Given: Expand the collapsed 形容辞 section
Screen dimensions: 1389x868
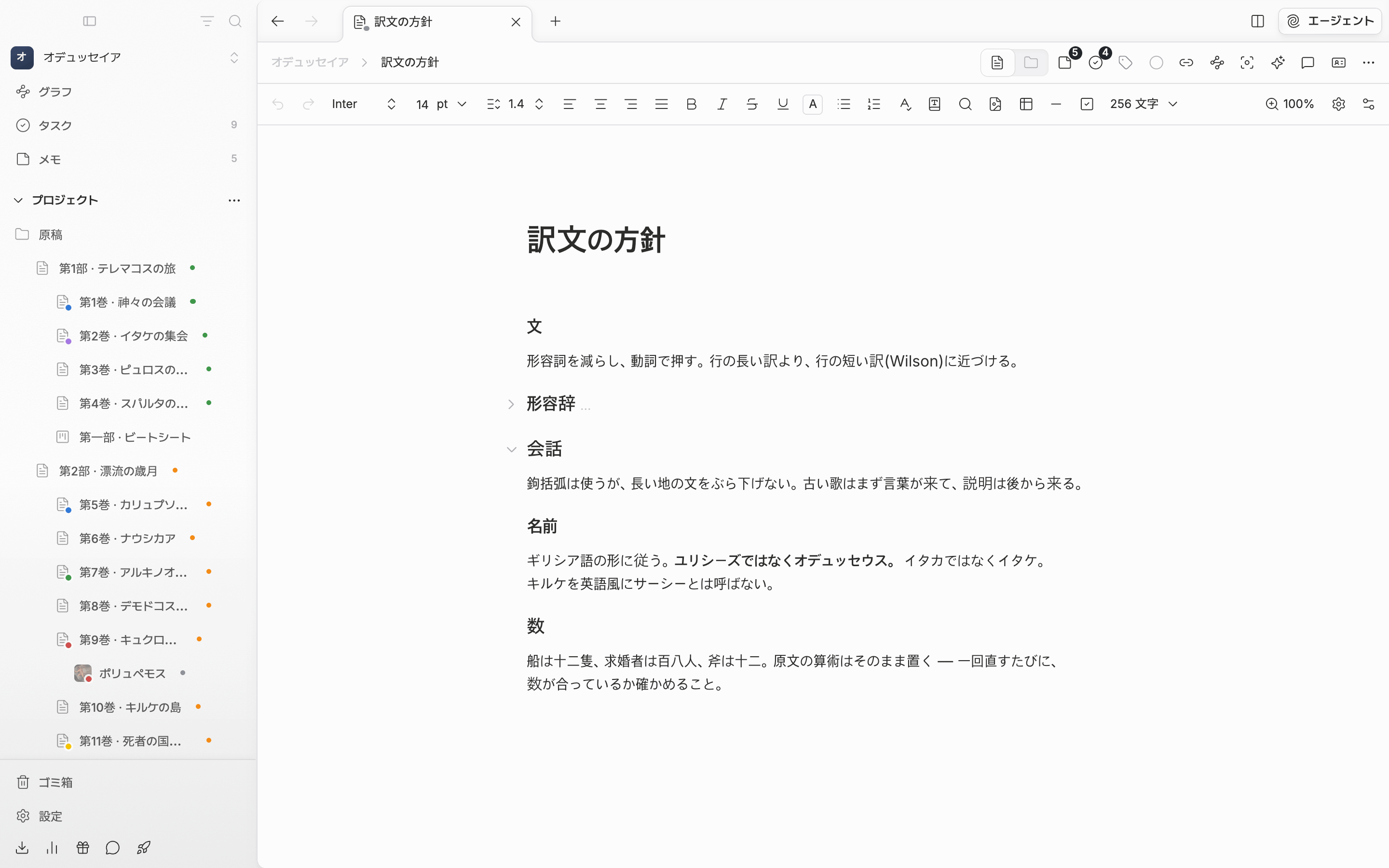Looking at the screenshot, I should 511,404.
